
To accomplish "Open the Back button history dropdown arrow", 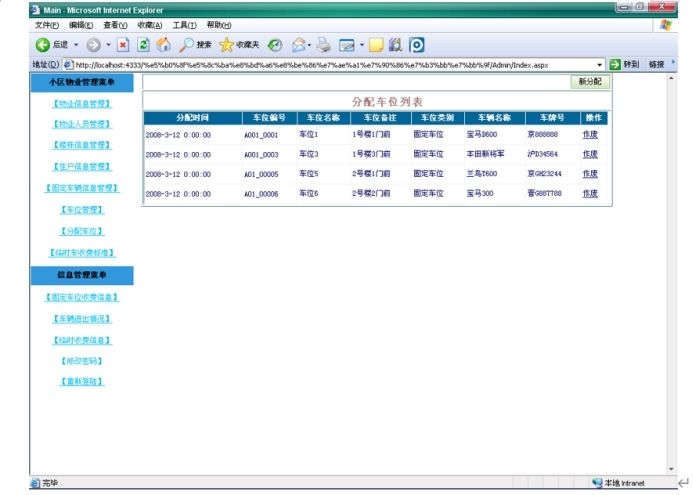I will pos(76,45).
